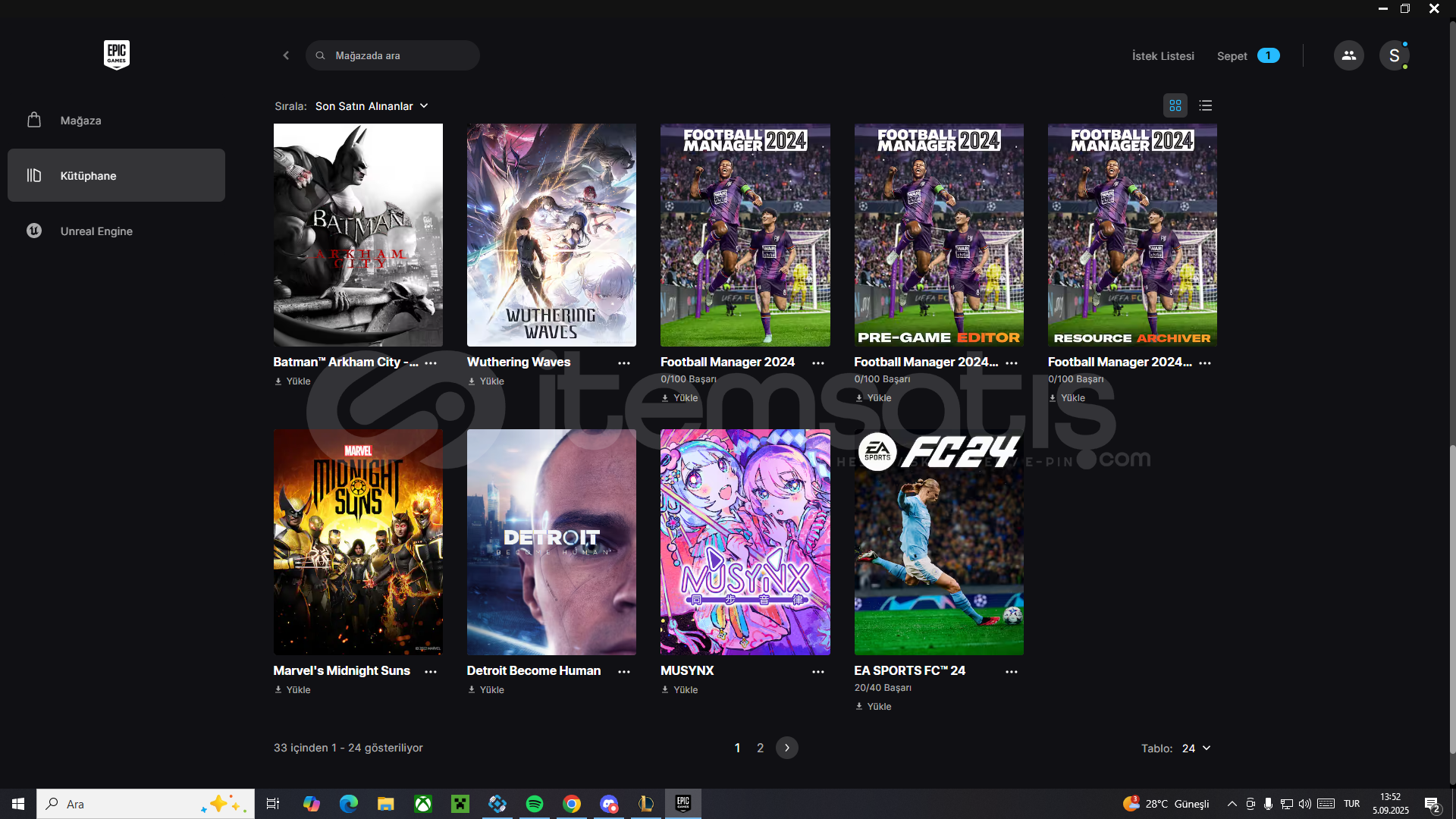The image size is (1456, 819).
Task: Click the taskbar Ara search box
Action: 146,804
